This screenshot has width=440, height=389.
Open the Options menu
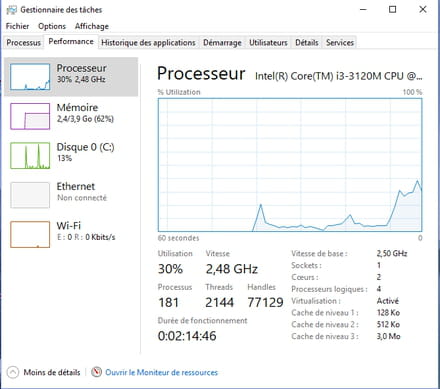52,26
